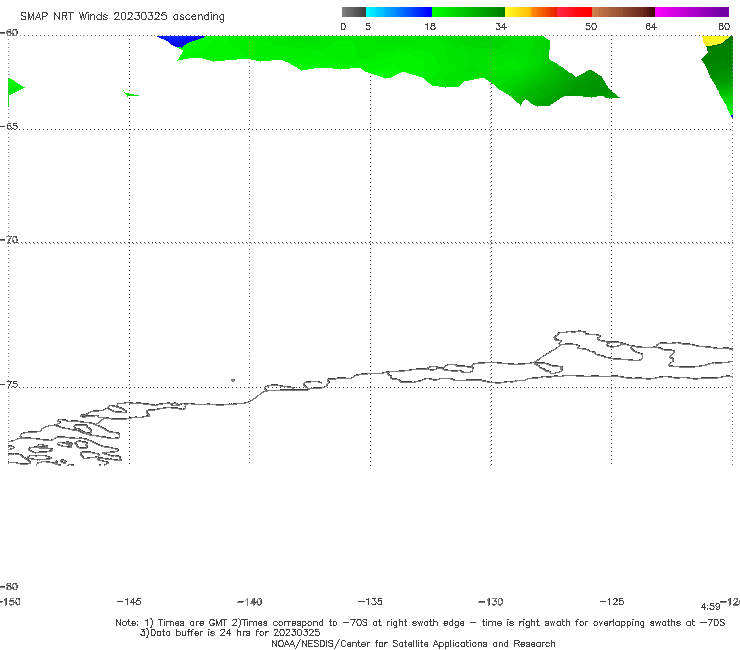Screen dimensions: 740x650
Task: Click the cyan-to-blue segment of the color bar
Action: pyautogui.click(x=399, y=12)
